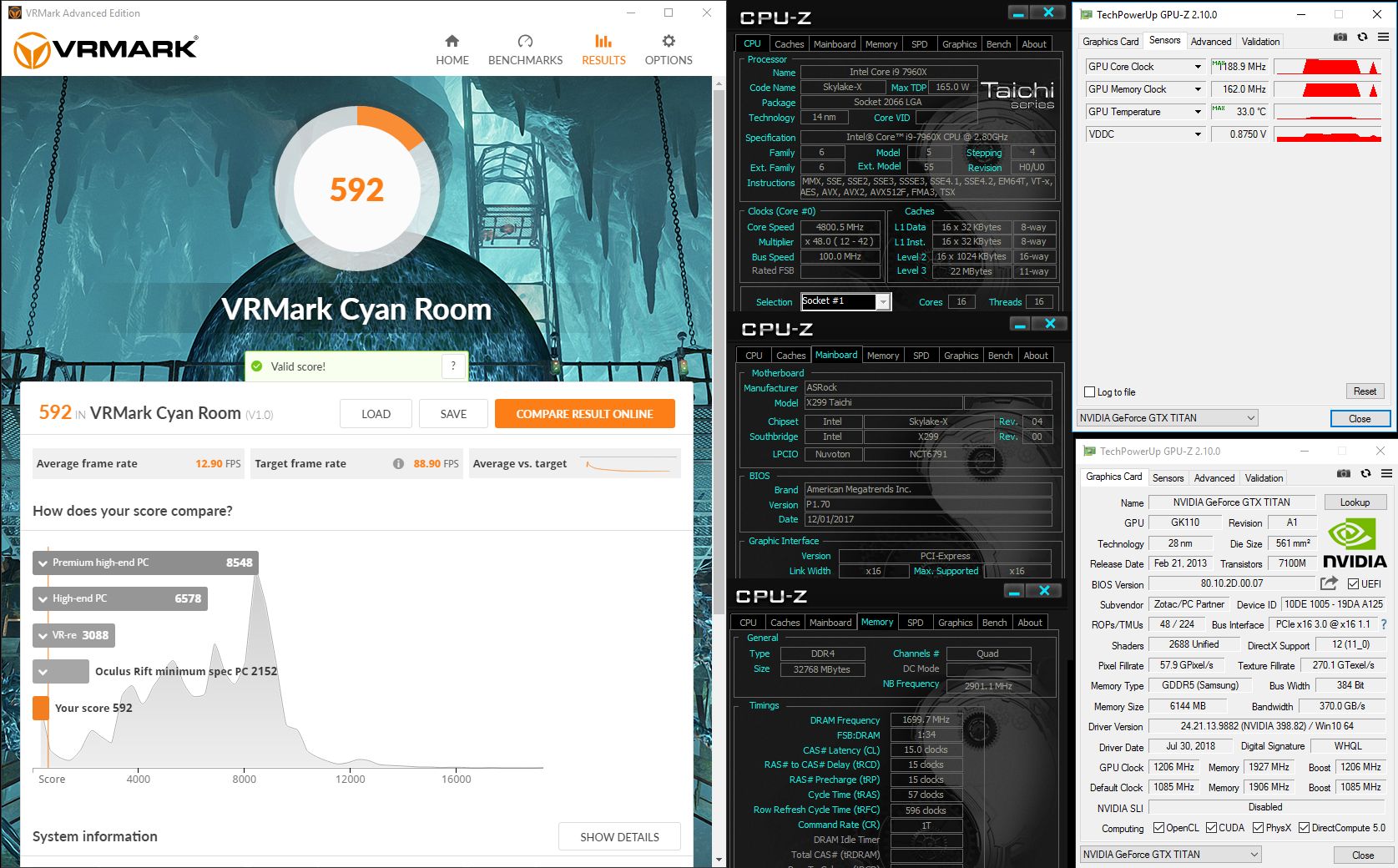Switch to Caches tab in top CPU-Z window
Screen dimensions: 1398x868
click(789, 44)
